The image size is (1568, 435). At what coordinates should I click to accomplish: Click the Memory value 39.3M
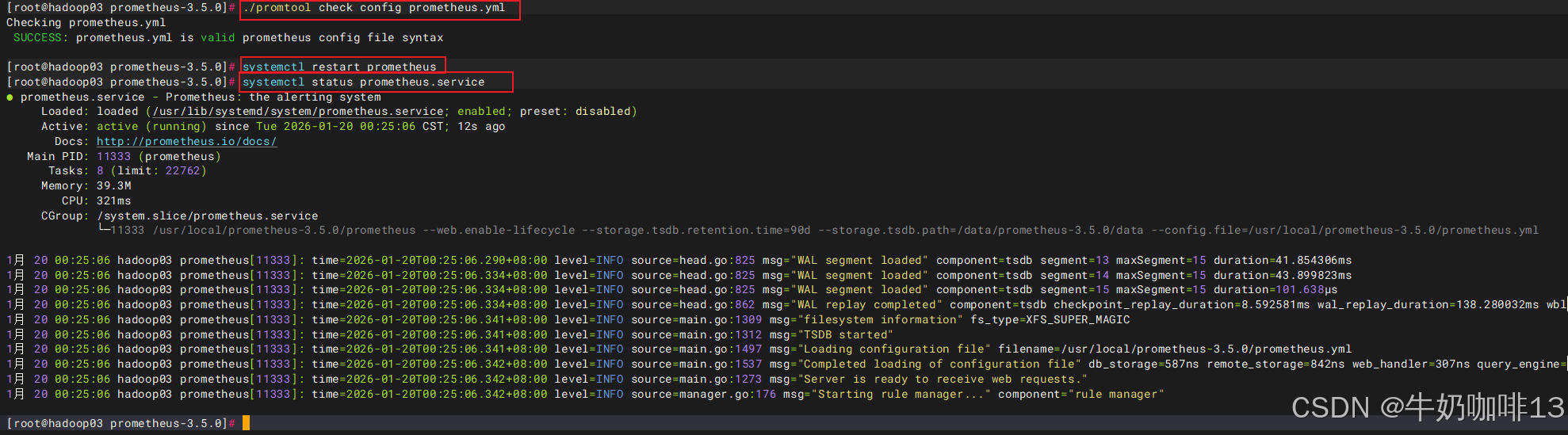coord(114,185)
